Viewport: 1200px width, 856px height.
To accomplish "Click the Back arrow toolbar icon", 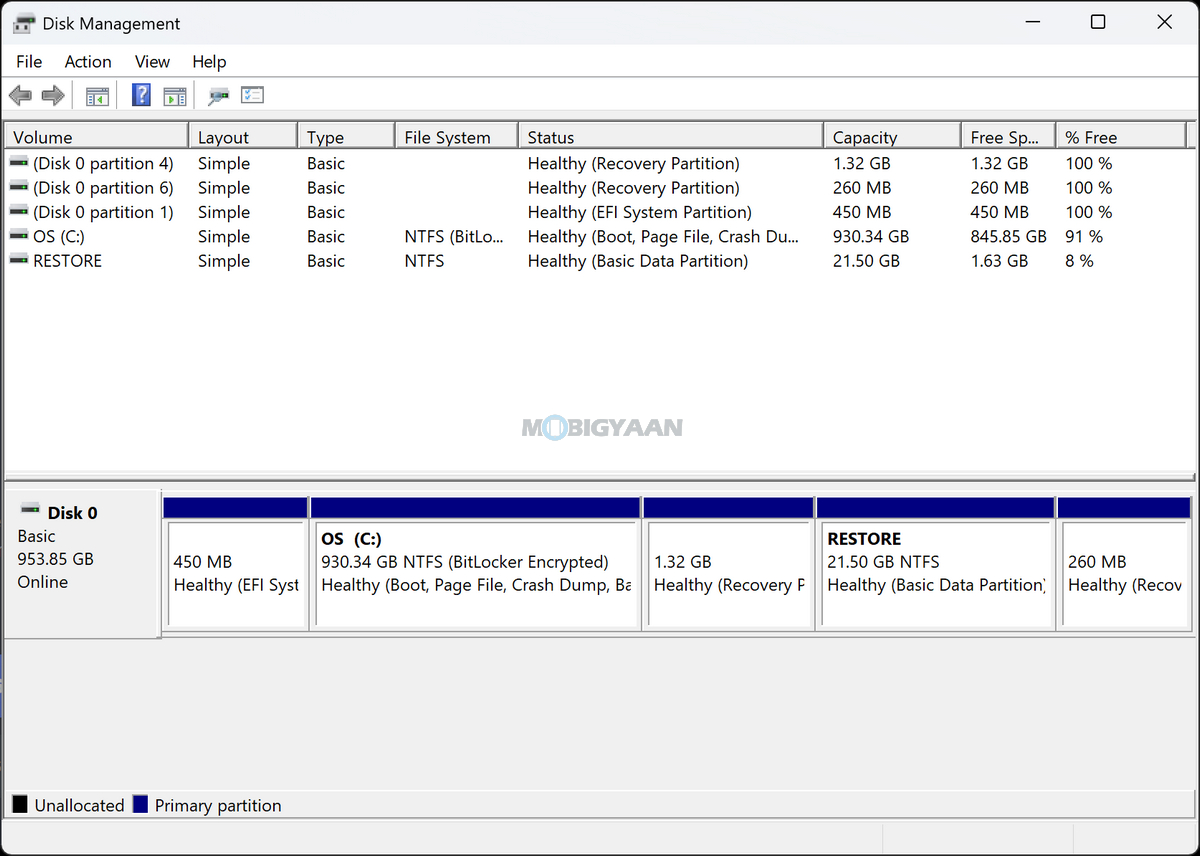I will click(x=20, y=96).
